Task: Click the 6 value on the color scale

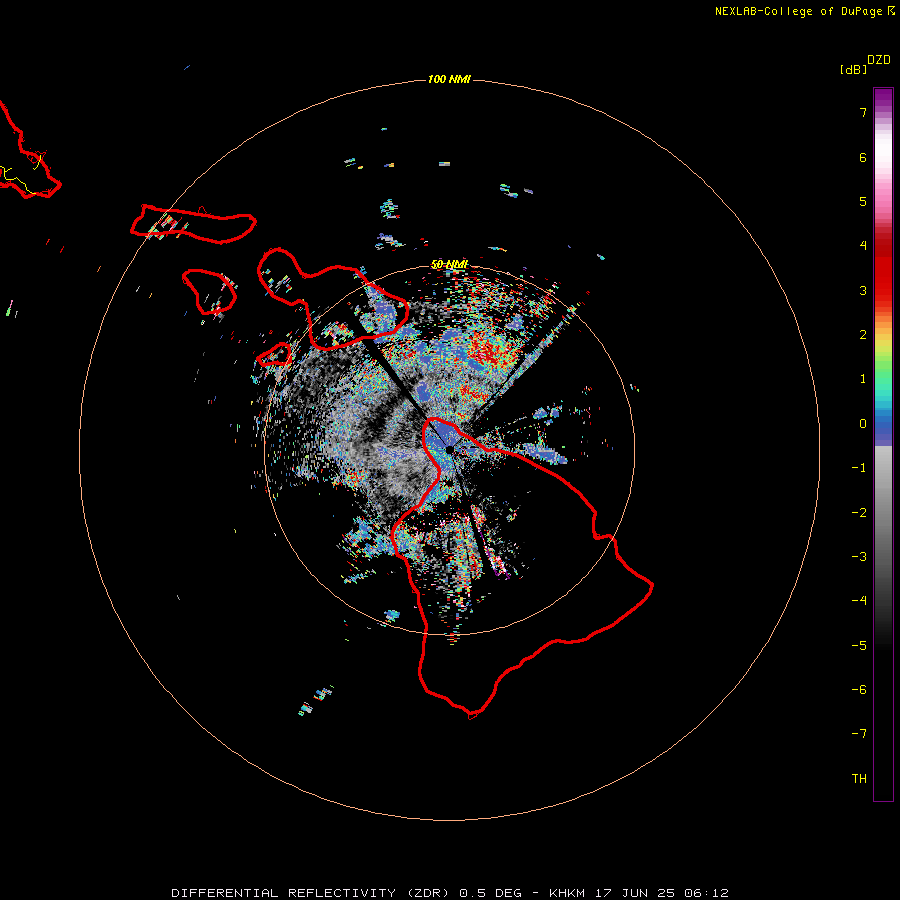Action: coord(863,157)
